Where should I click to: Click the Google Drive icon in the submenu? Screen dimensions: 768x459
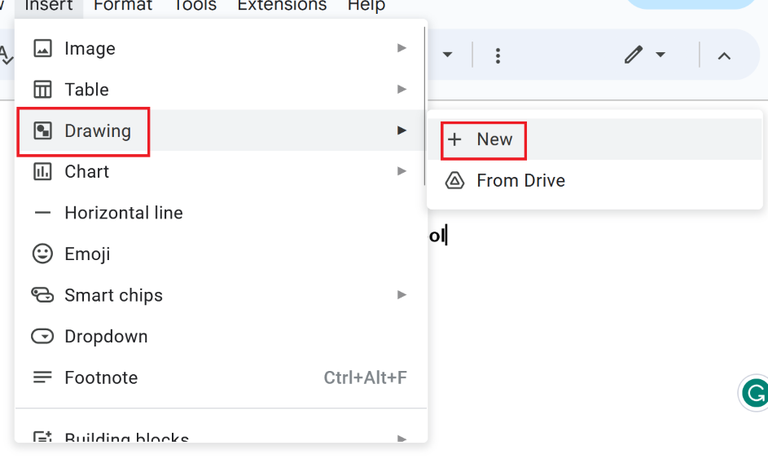tap(455, 180)
